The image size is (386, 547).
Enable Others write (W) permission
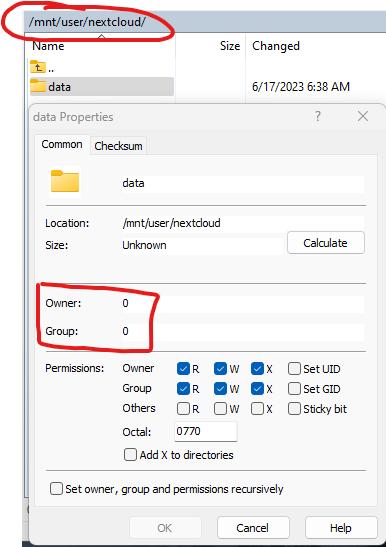click(220, 409)
